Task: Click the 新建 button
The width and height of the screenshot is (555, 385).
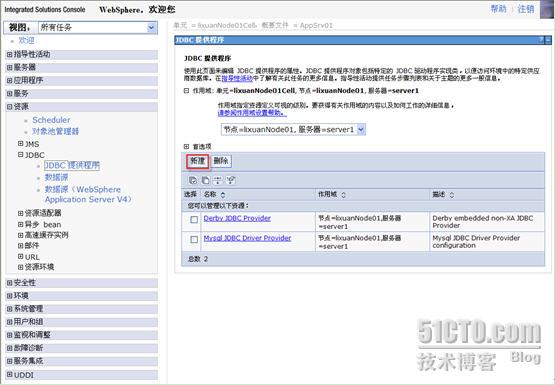Action: click(198, 161)
